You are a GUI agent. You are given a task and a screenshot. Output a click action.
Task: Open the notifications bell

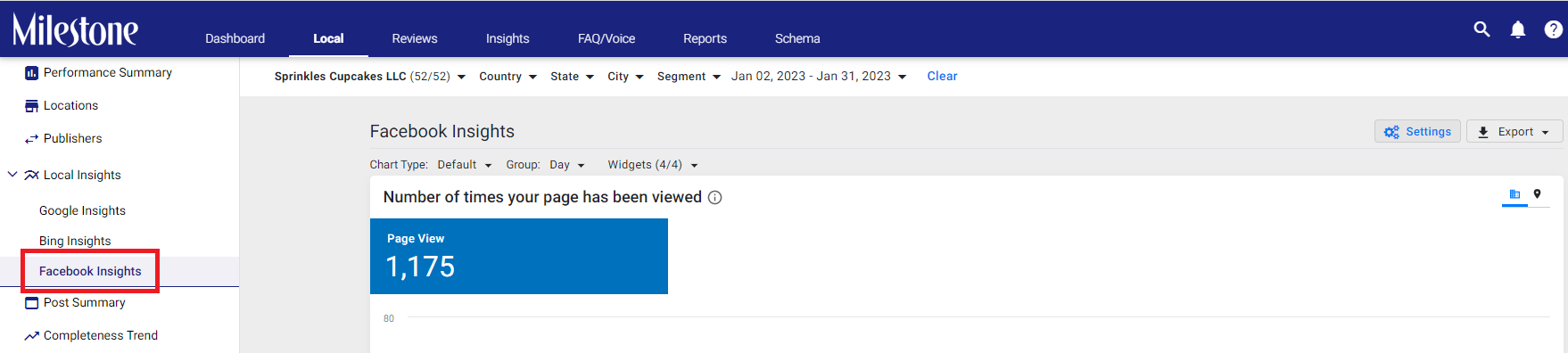pos(1517,29)
